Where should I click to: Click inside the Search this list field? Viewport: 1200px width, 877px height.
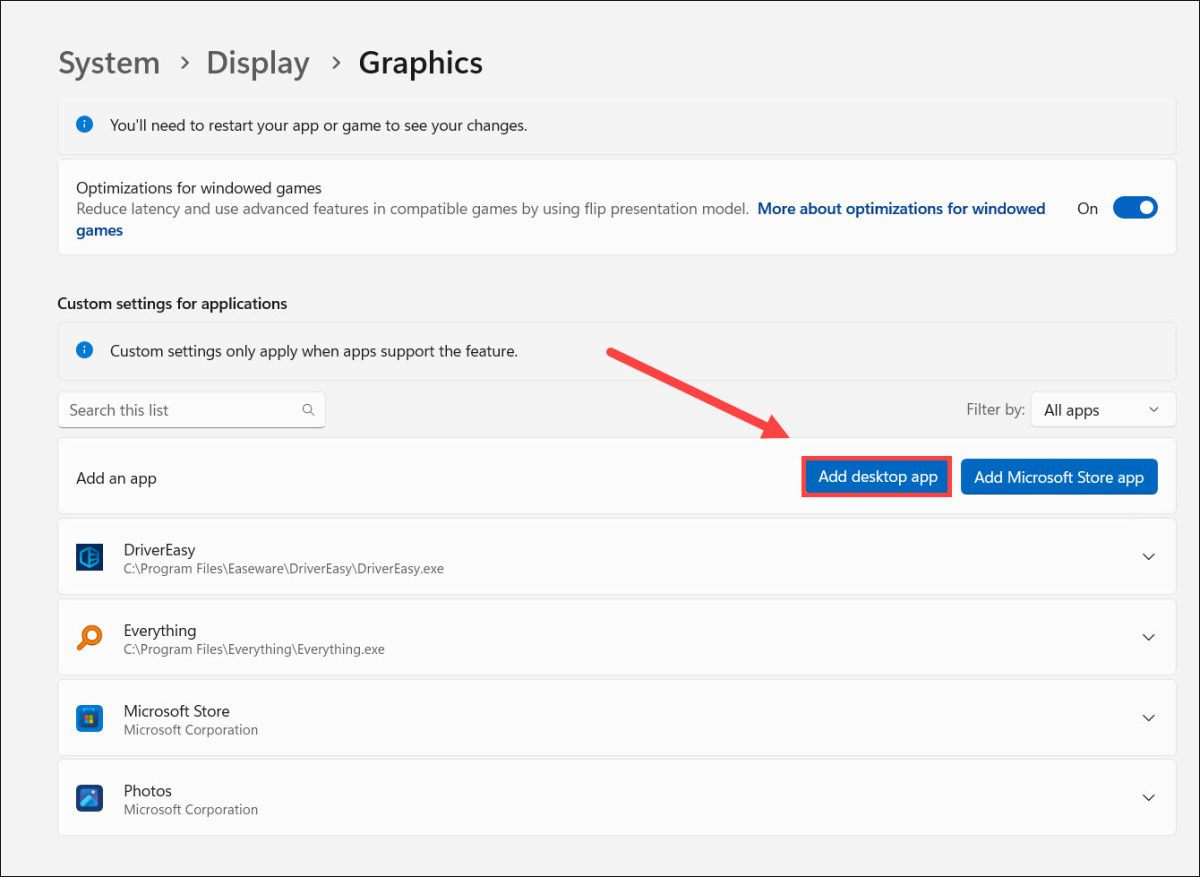[x=180, y=410]
